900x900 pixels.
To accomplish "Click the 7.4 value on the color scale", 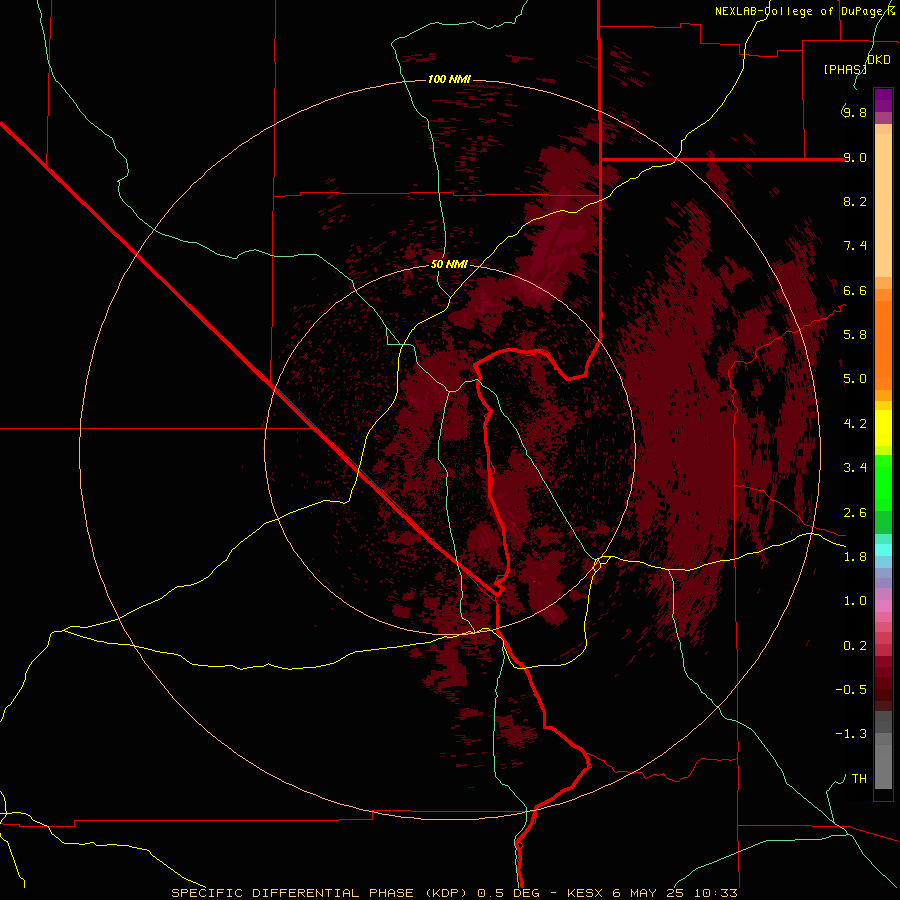I will (855, 246).
